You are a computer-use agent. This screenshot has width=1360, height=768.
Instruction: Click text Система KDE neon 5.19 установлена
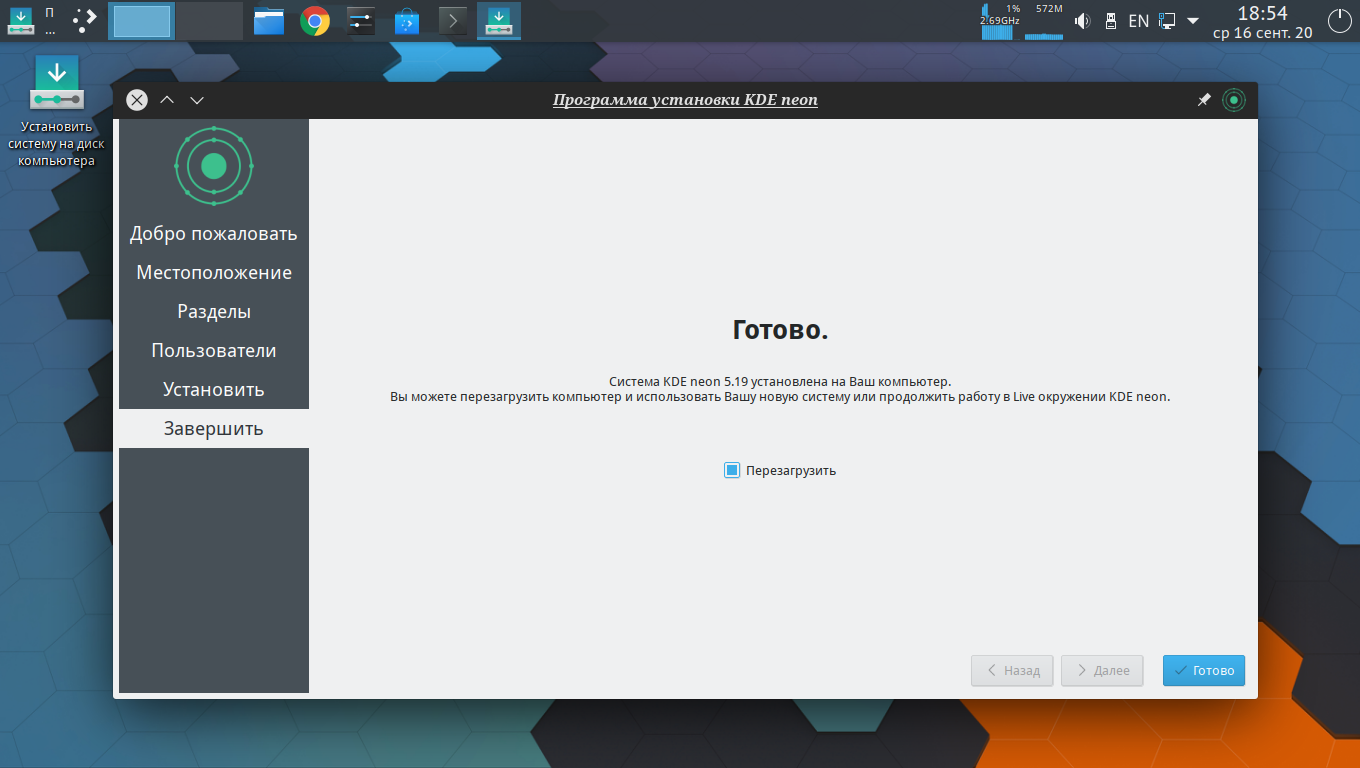(x=779, y=381)
